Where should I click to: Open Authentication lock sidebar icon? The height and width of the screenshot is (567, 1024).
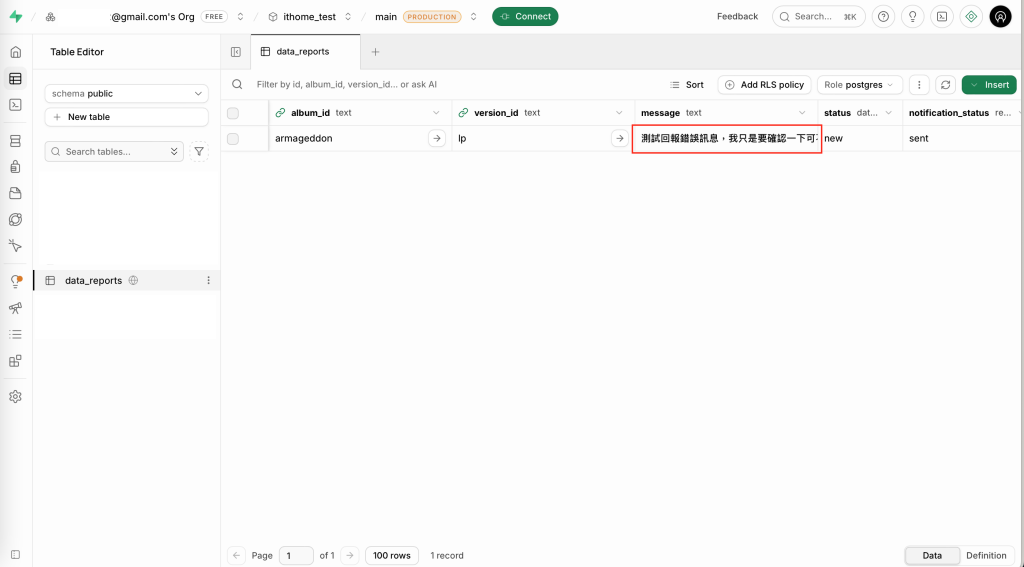click(16, 167)
